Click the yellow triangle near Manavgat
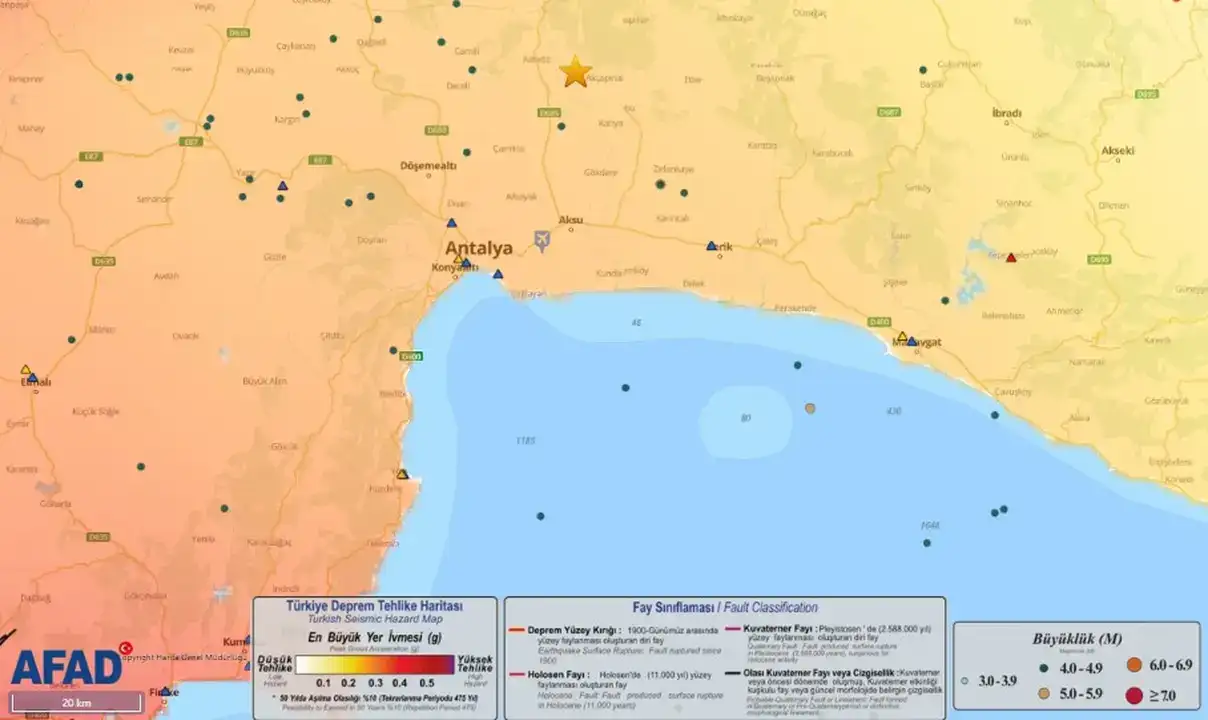 tap(902, 337)
